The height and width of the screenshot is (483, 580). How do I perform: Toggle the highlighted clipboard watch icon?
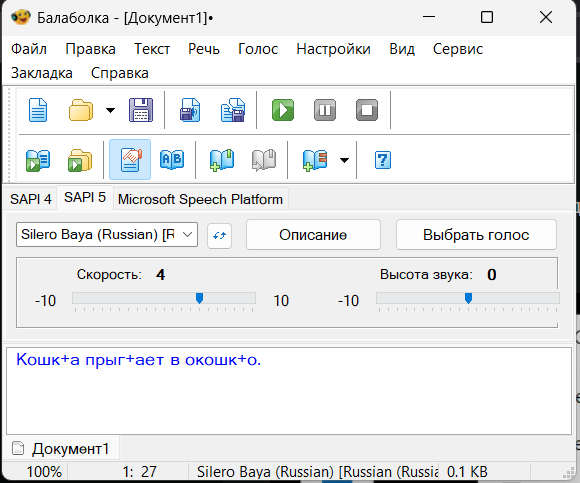coord(130,160)
